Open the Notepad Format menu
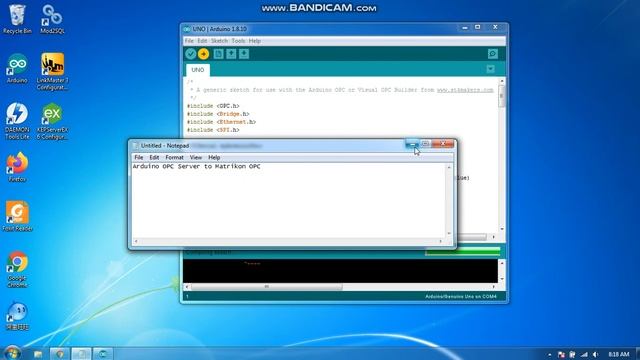This screenshot has height=360, width=640. [x=174, y=158]
